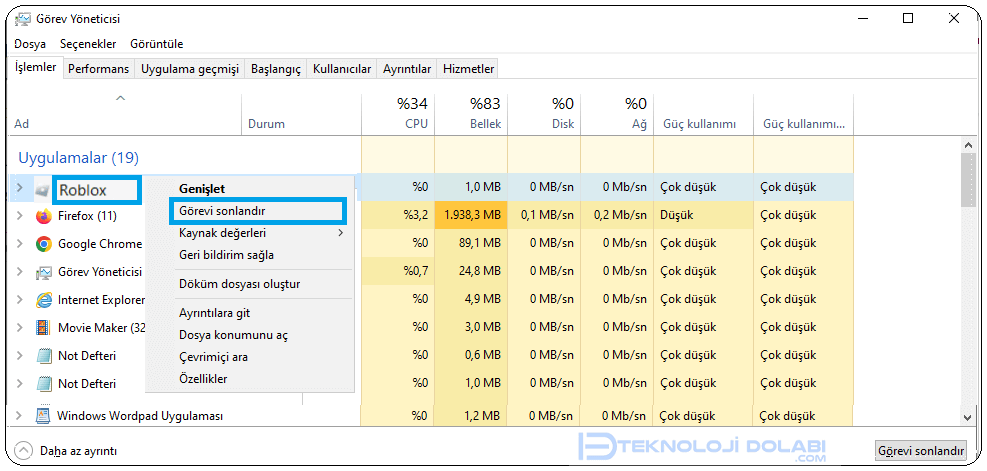
Task: Click the Roblox process icon
Action: (43, 189)
